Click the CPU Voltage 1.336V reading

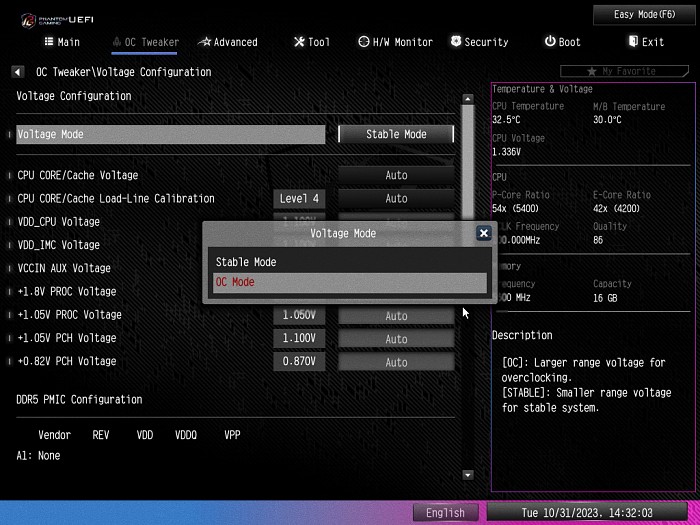pyautogui.click(x=506, y=152)
